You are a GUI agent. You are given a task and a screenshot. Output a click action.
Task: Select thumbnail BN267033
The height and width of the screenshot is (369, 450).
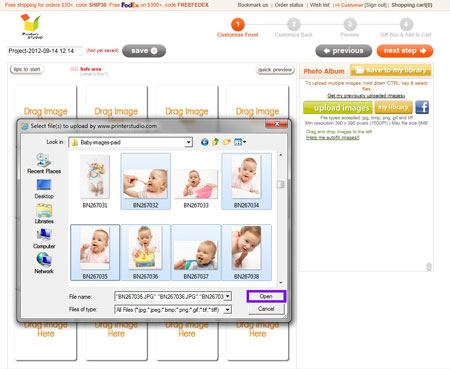click(x=196, y=182)
